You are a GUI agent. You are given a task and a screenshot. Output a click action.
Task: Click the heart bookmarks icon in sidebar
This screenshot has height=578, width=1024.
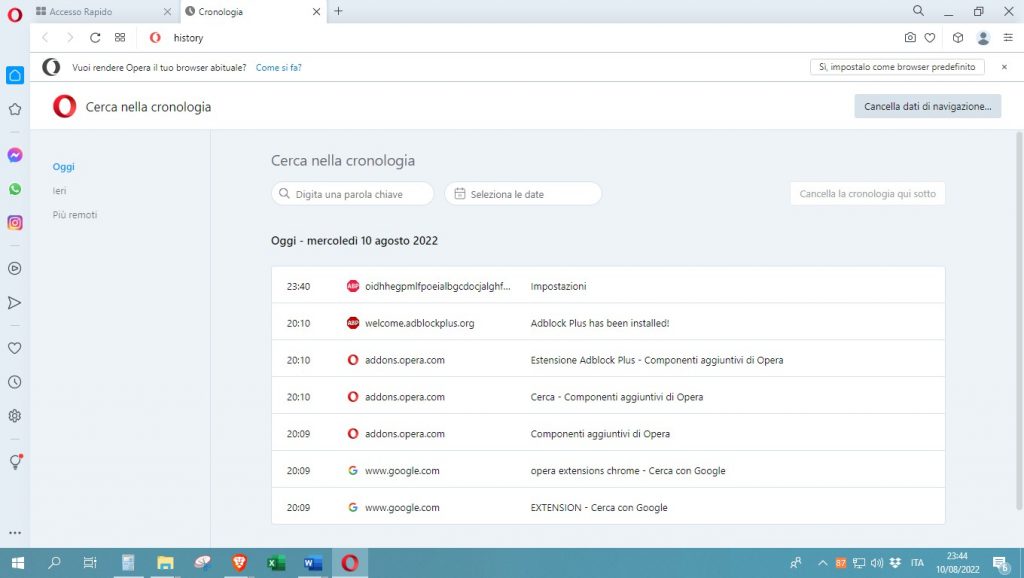[15, 348]
